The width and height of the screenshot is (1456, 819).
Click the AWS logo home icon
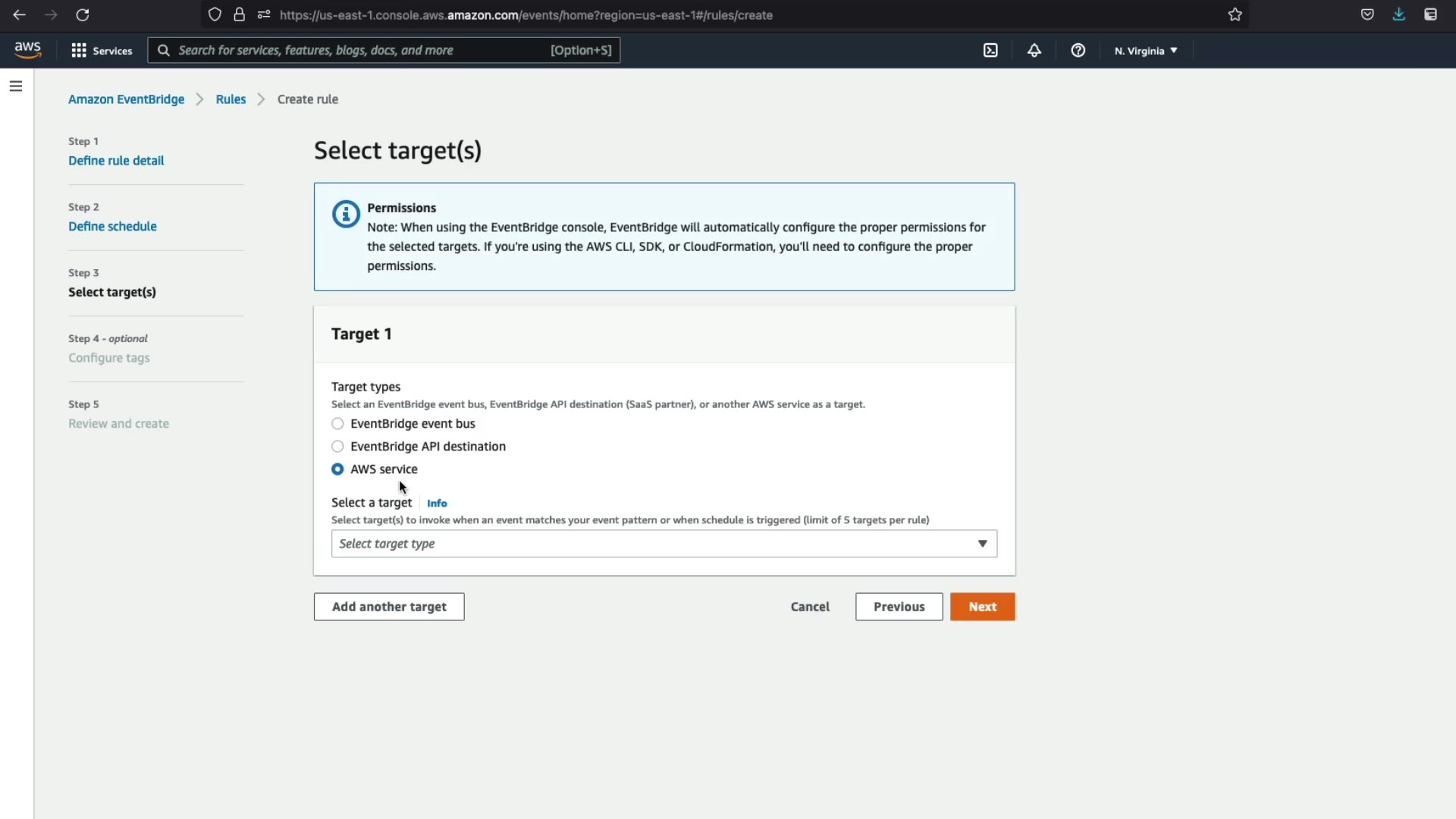(27, 50)
